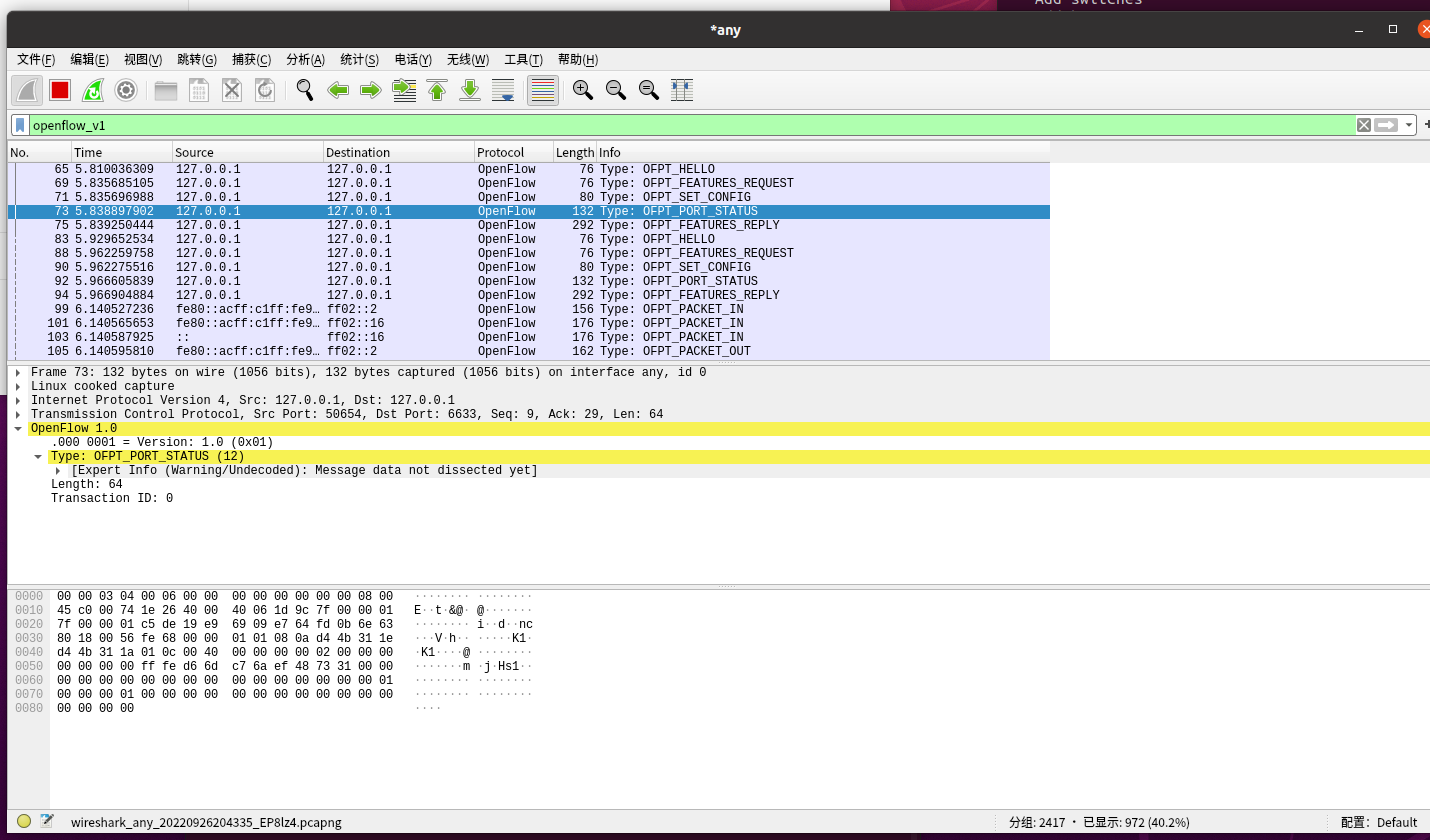Click the 配置: Default profile status entry
The height and width of the screenshot is (840, 1430).
coord(1379,822)
